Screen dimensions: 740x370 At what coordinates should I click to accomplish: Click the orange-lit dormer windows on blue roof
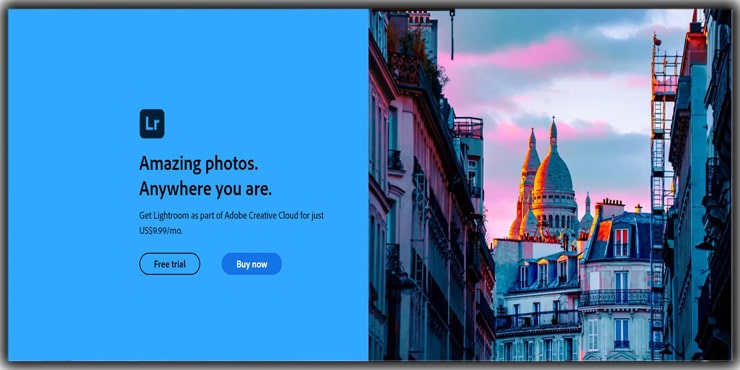coord(543,273)
